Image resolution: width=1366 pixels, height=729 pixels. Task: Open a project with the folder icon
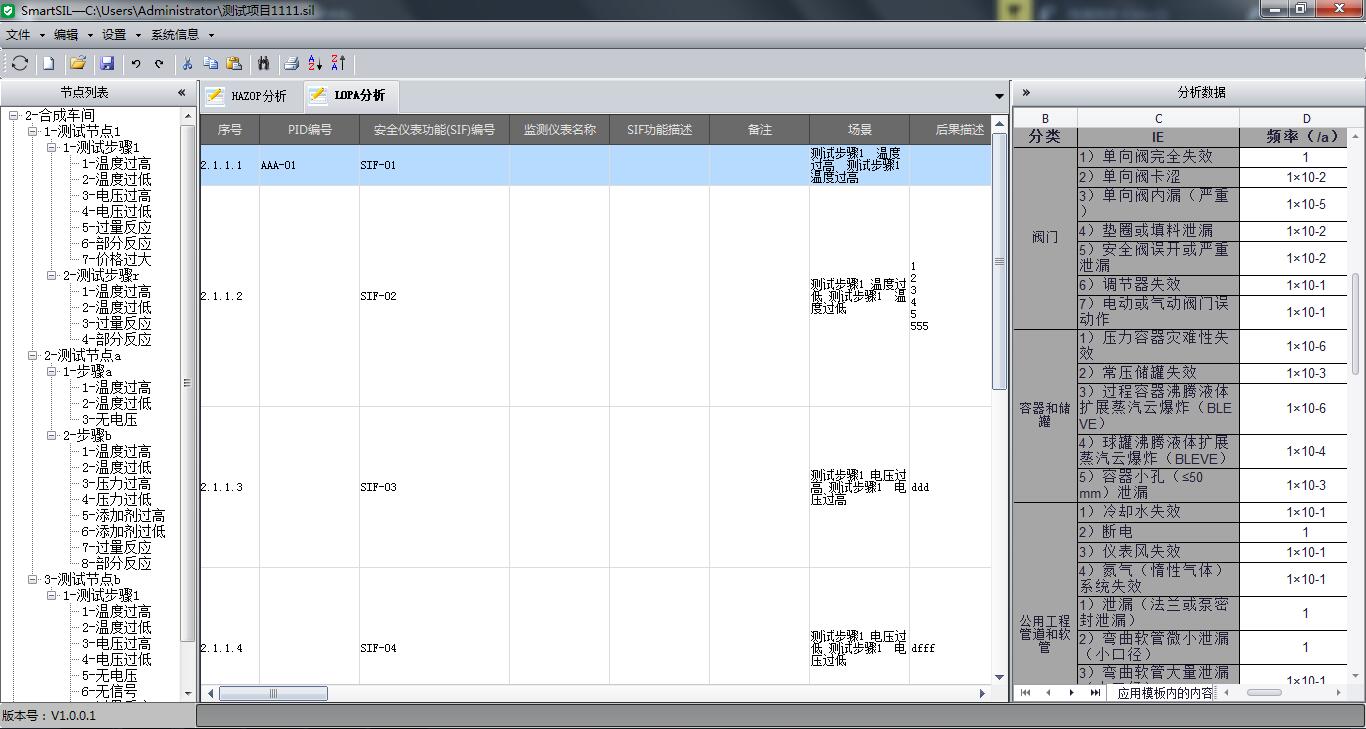pos(77,63)
